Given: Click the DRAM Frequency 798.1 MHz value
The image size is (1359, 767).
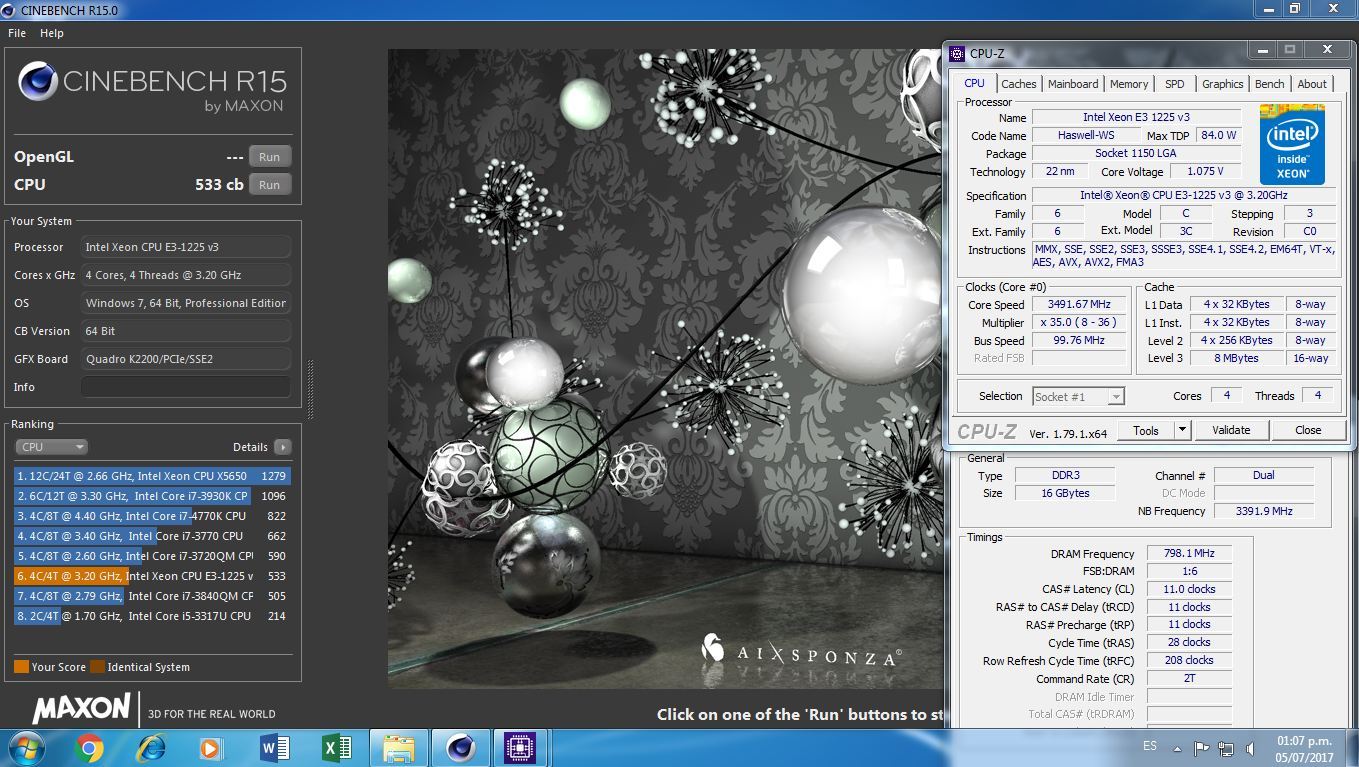Looking at the screenshot, I should tap(1188, 553).
